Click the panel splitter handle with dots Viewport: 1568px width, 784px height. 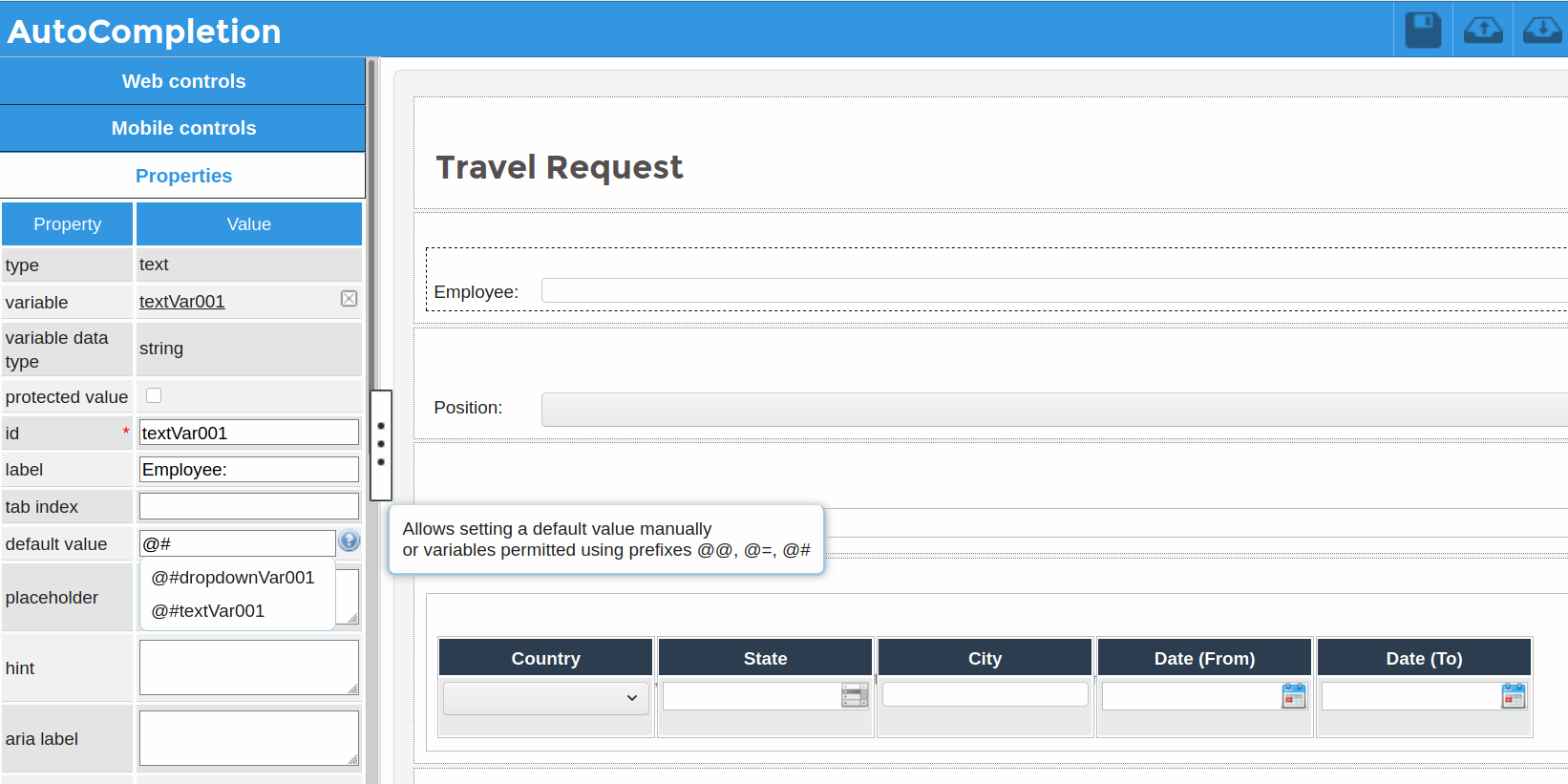tap(381, 445)
